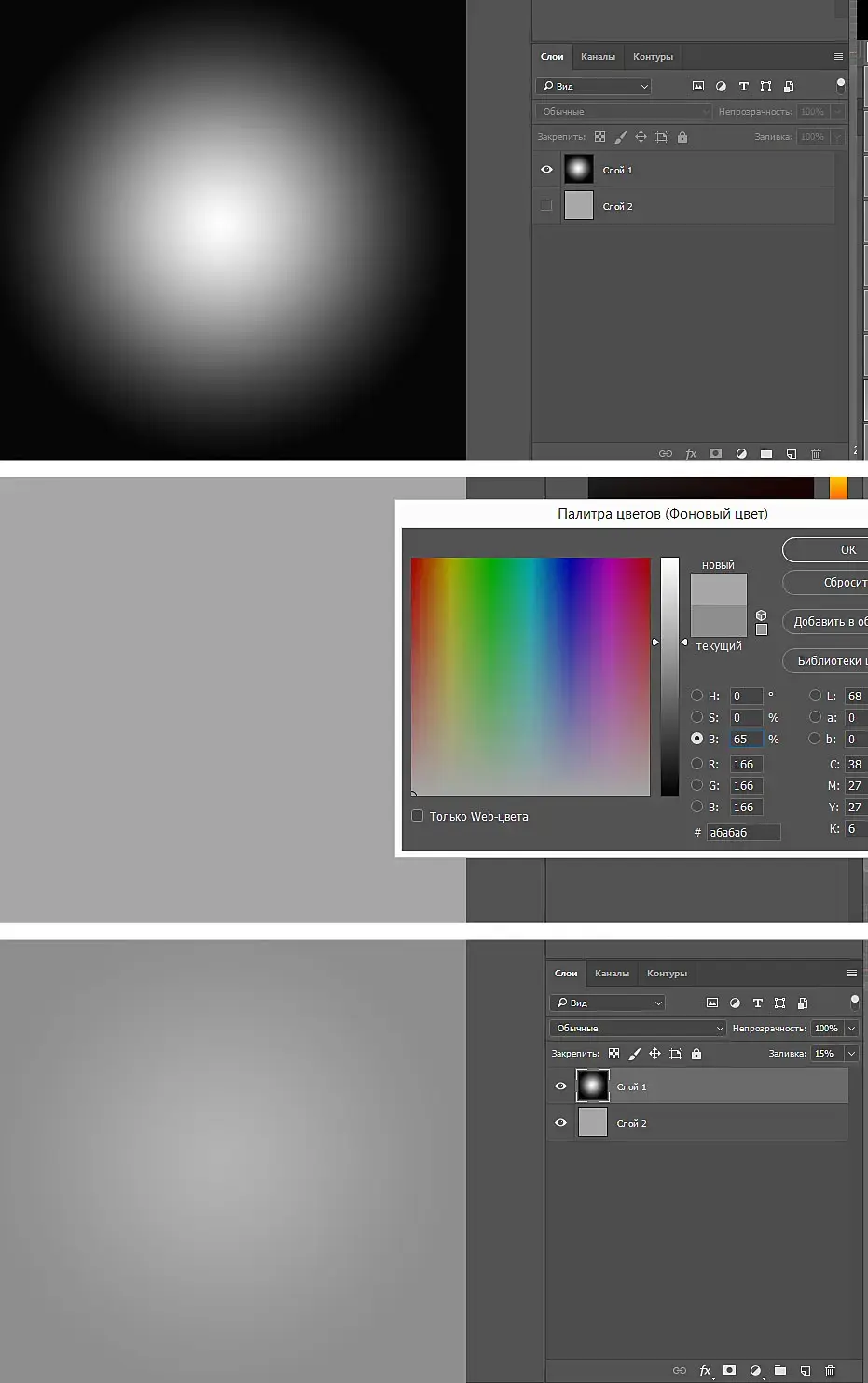Open lower Layers panel hamburger menu
This screenshot has height=1383, width=868.
point(852,973)
